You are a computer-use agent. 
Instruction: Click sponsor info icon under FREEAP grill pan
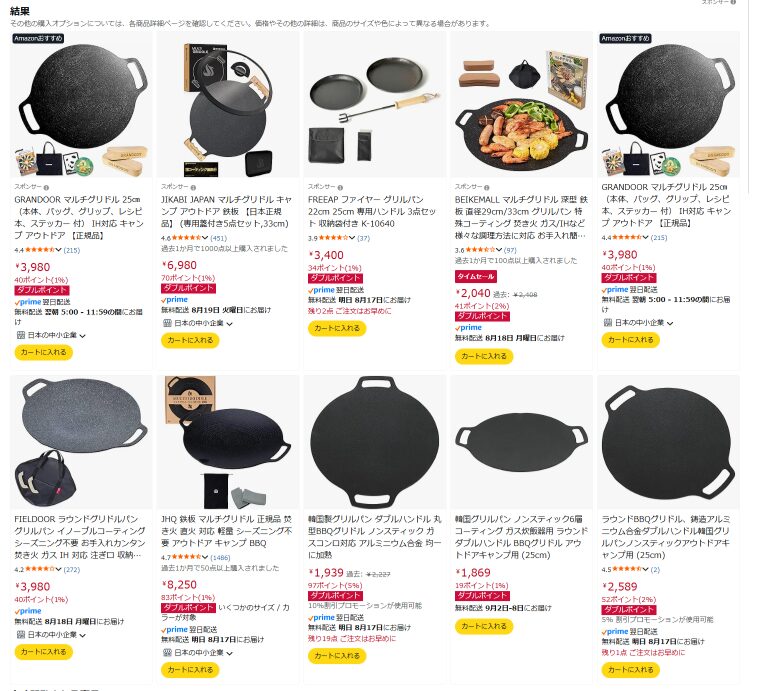(x=340, y=188)
